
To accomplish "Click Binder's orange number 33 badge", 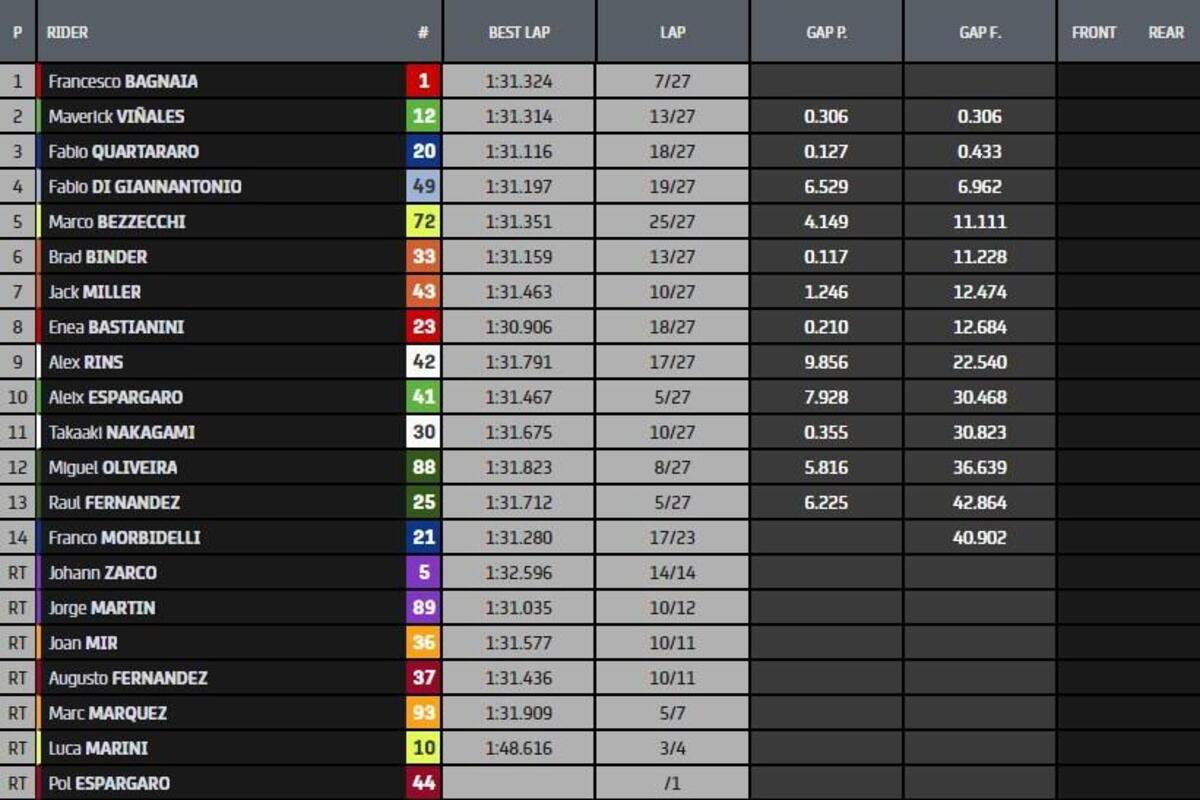I will [423, 257].
